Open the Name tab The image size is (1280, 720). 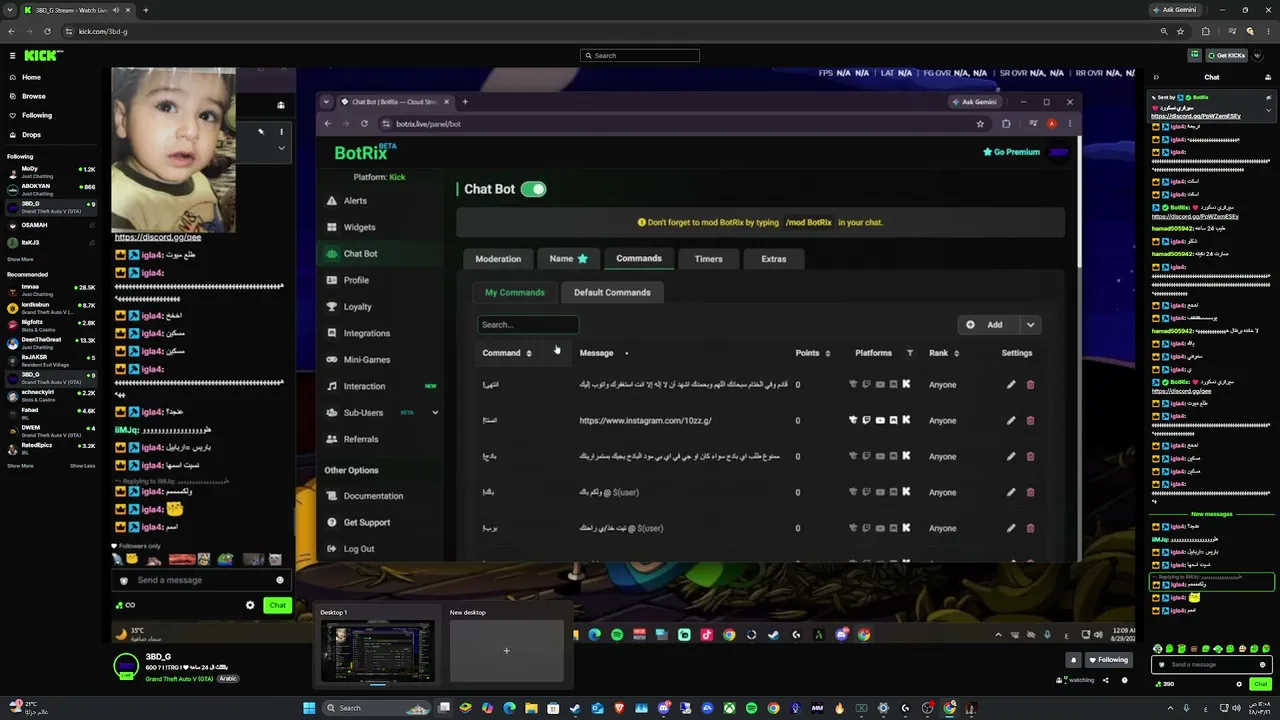(568, 259)
